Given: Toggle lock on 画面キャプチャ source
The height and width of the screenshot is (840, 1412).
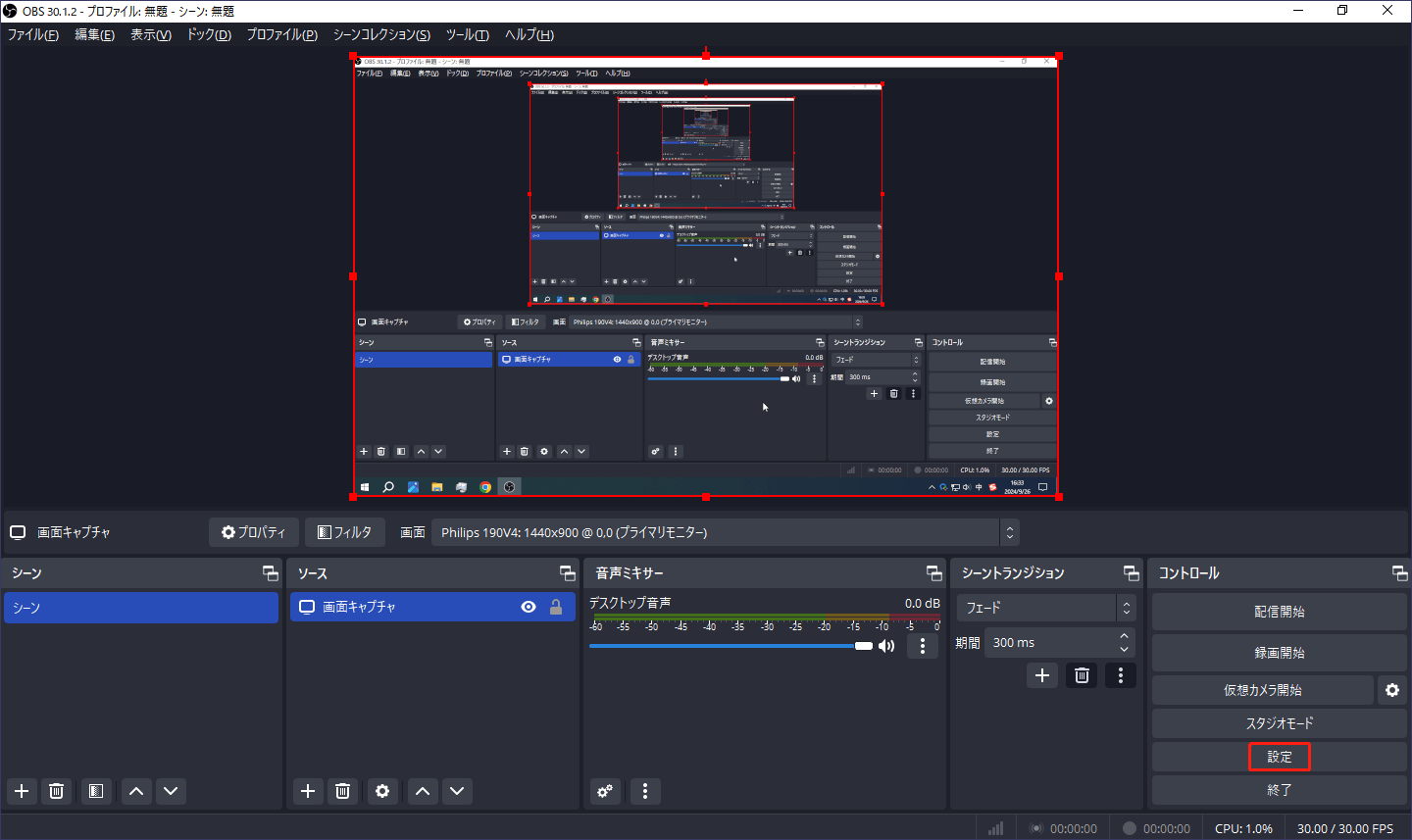Looking at the screenshot, I should coord(556,607).
